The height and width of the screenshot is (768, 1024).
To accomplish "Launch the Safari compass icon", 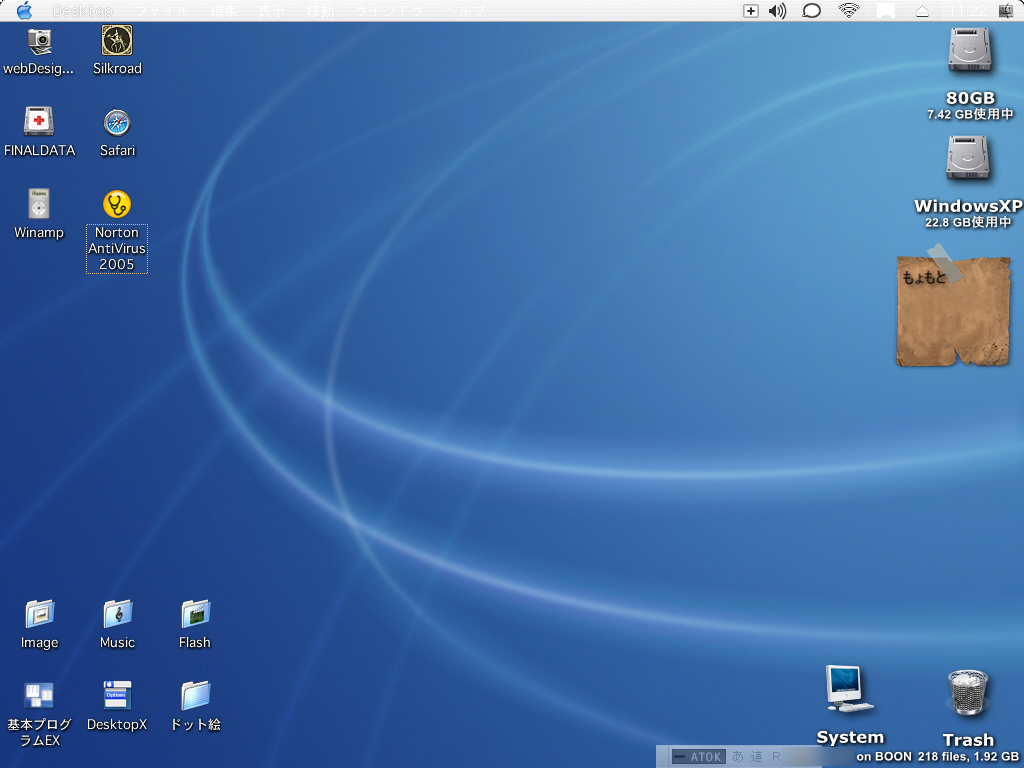I will [117, 123].
